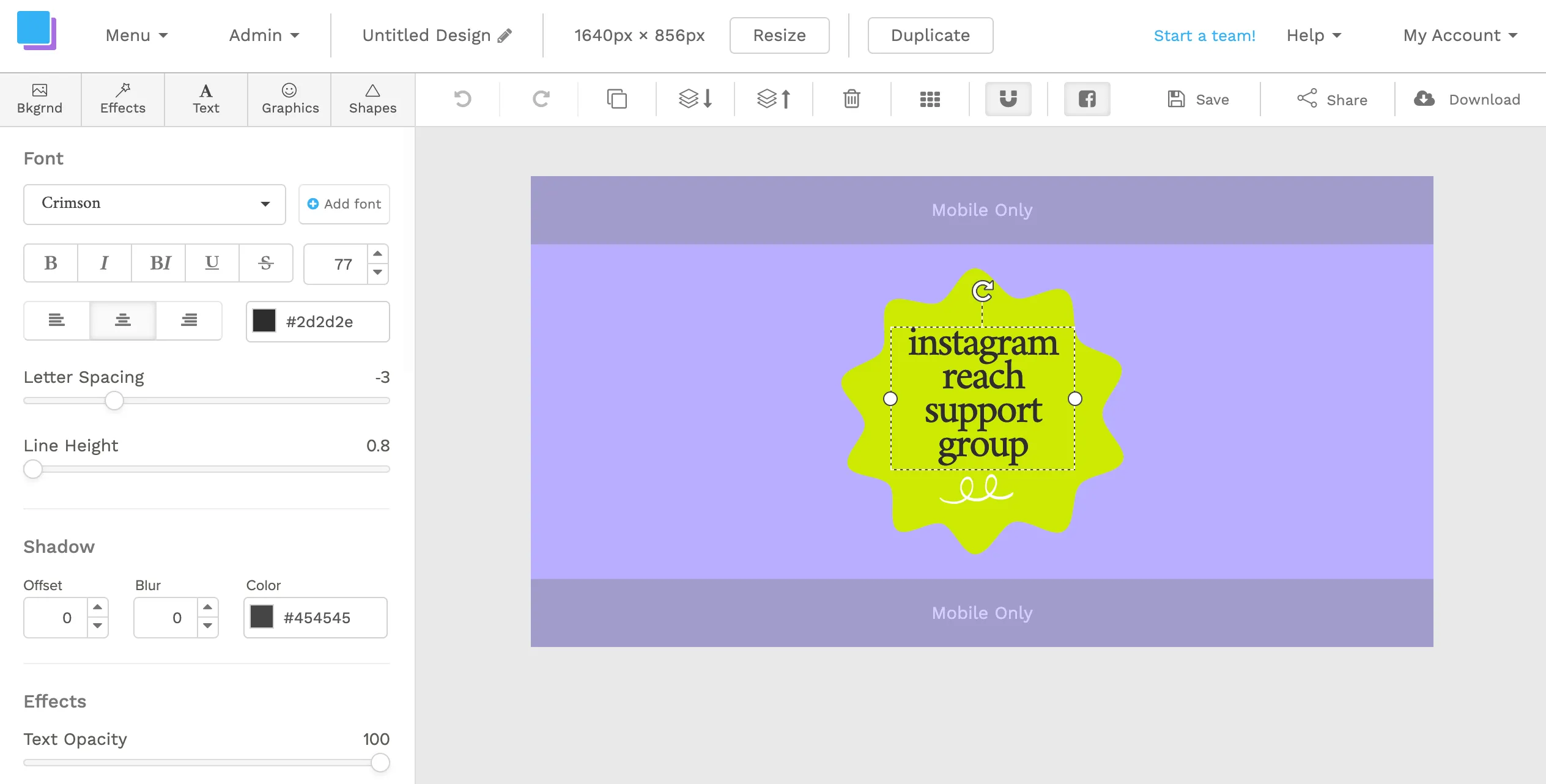Click the Text Opacity slider handle
The height and width of the screenshot is (784, 1546).
(380, 763)
